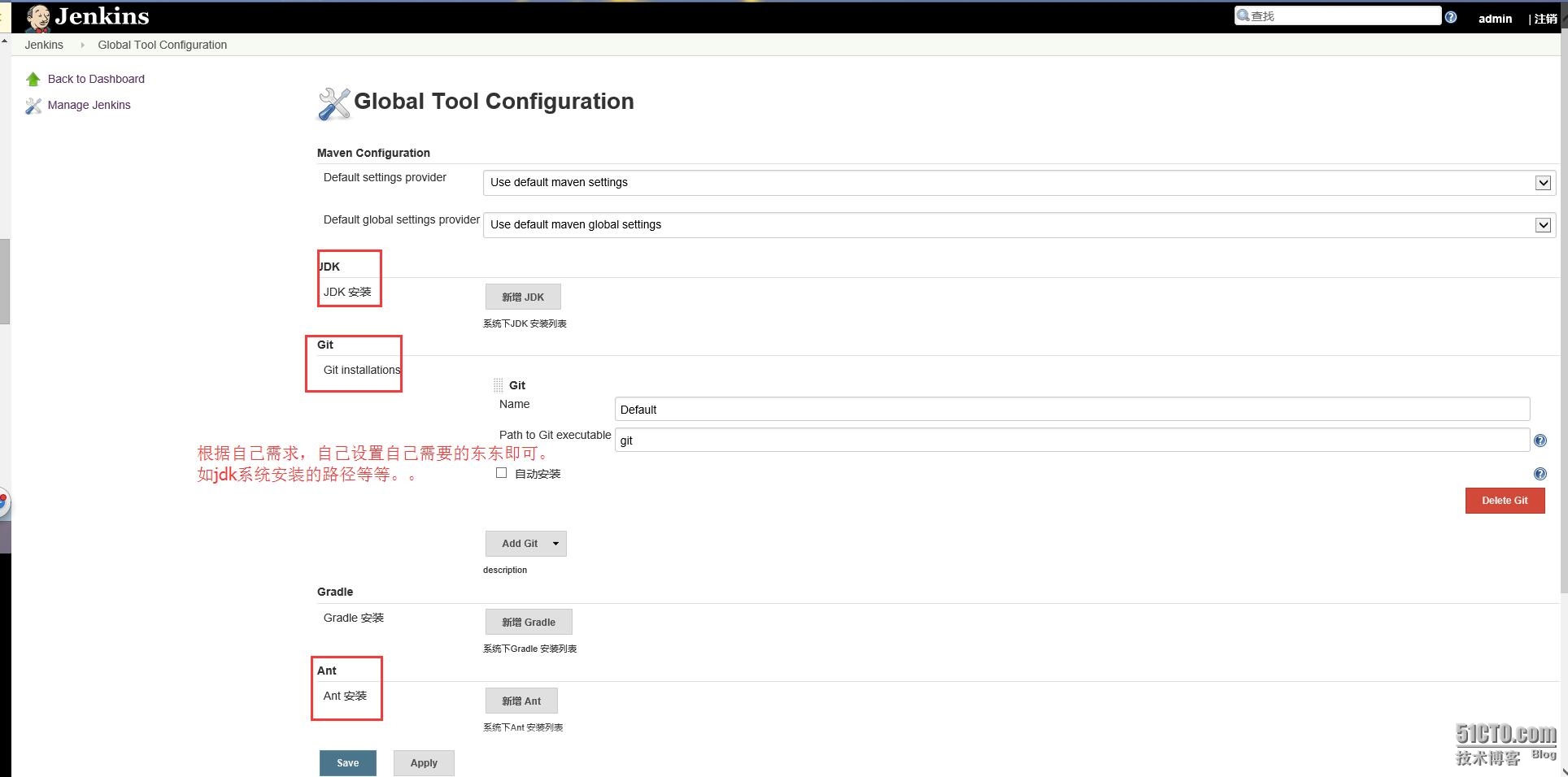Image resolution: width=1568 pixels, height=777 pixels.
Task: Click the Git installations label
Action: (362, 370)
